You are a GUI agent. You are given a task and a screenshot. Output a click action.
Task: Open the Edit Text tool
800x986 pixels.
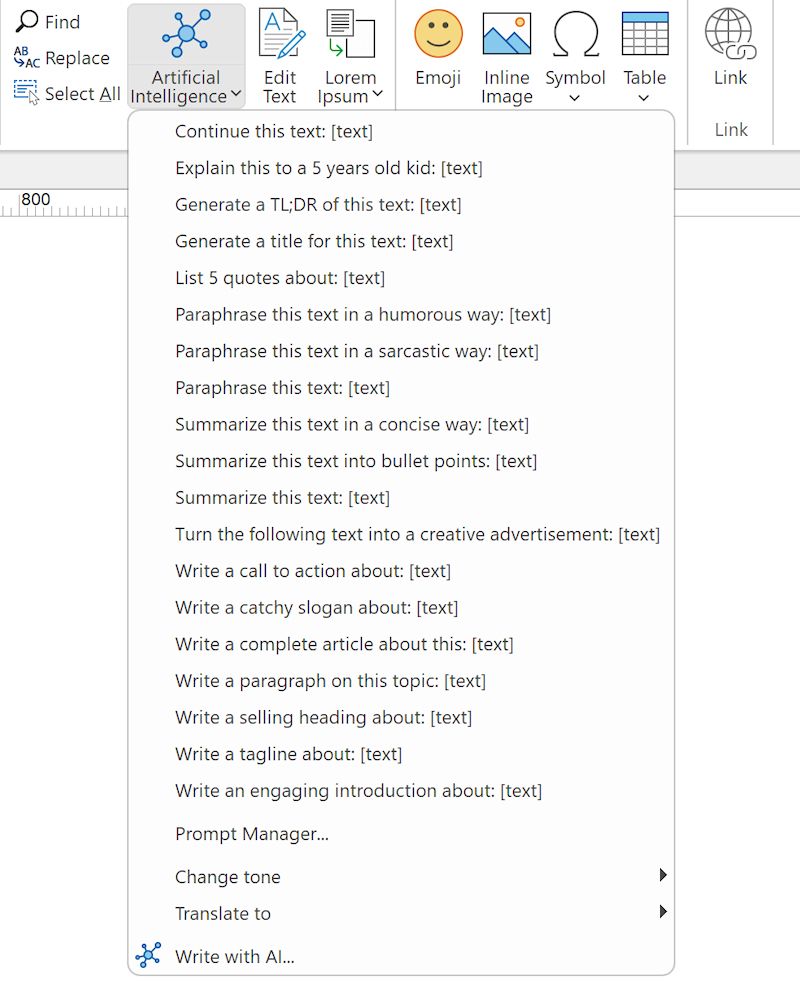(x=281, y=56)
